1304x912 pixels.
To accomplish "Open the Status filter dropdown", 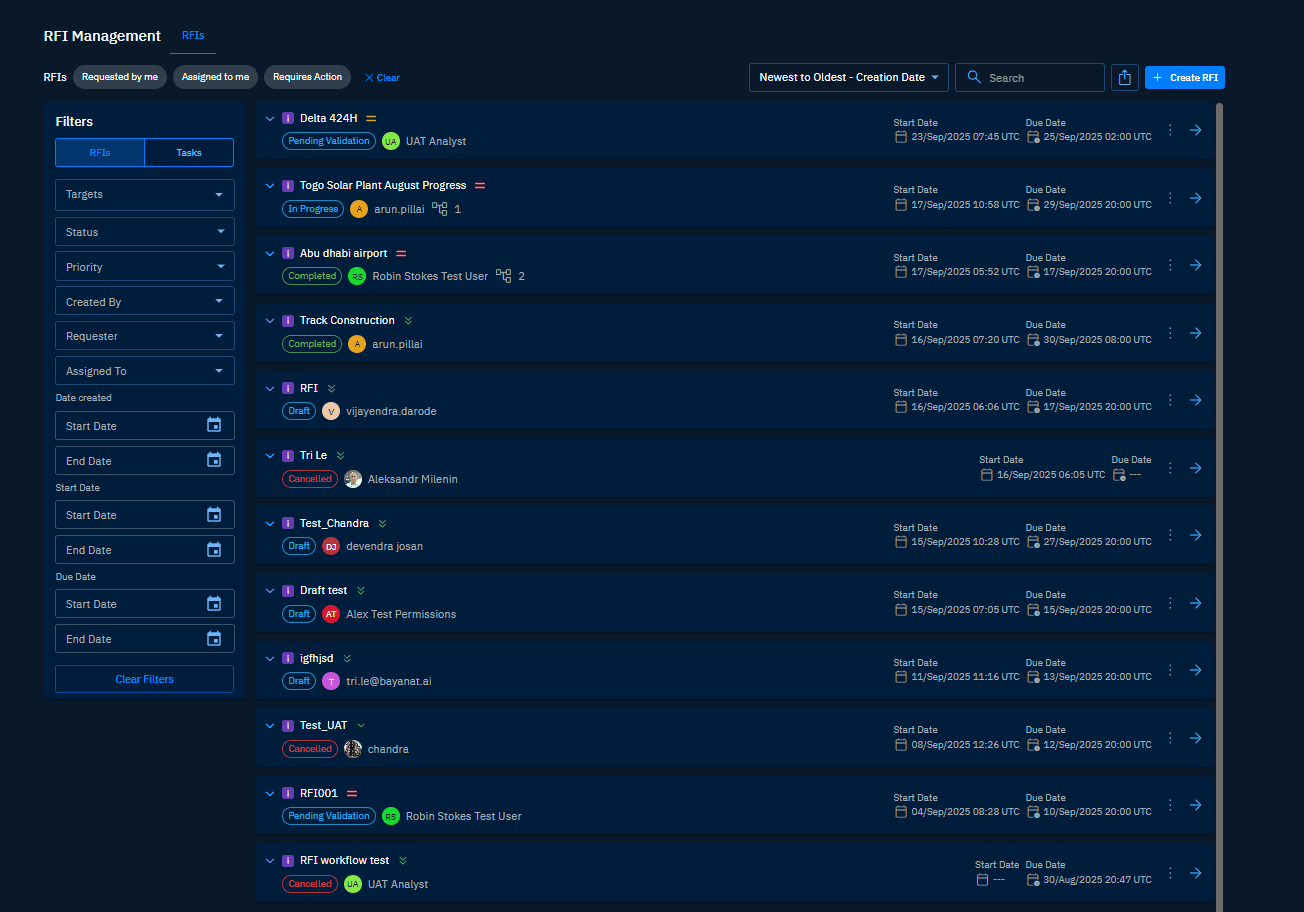I will point(145,232).
